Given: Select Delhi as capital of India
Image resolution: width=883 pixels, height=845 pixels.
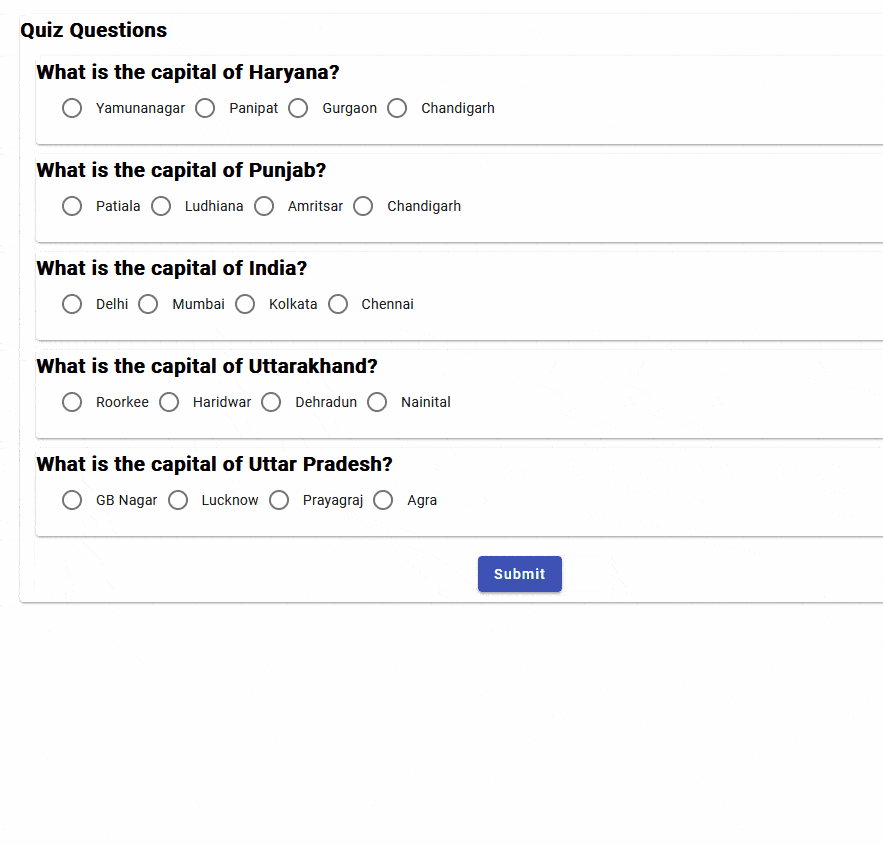Looking at the screenshot, I should click(72, 304).
